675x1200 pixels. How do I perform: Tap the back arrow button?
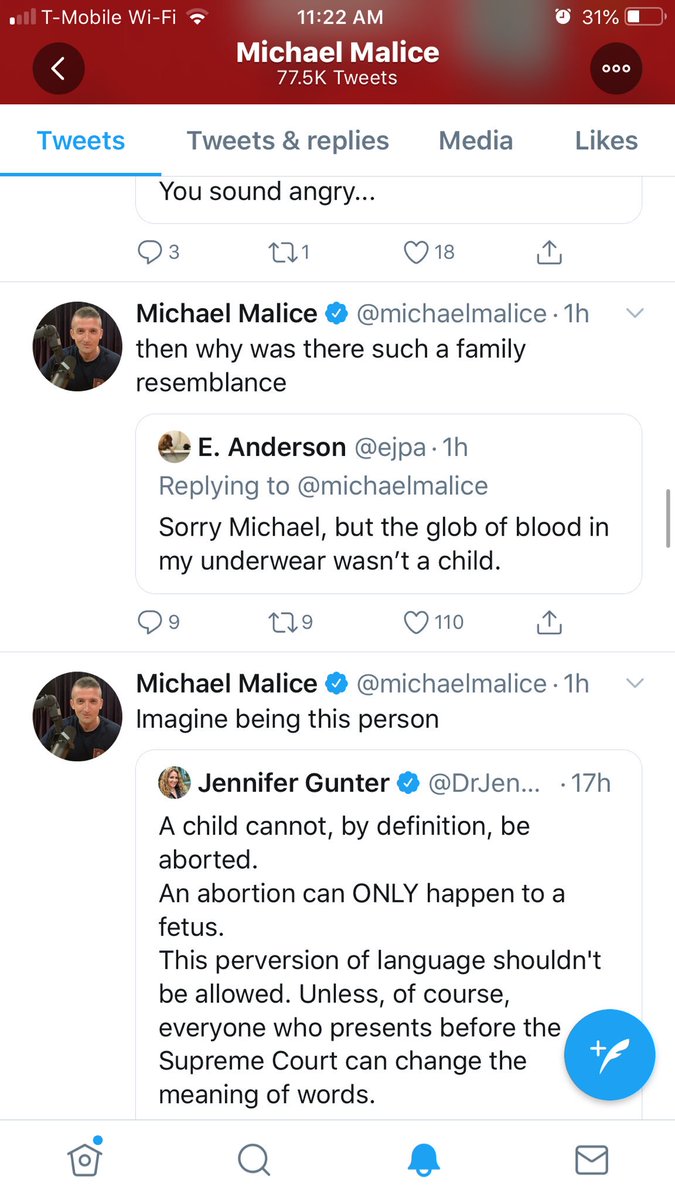[58, 68]
